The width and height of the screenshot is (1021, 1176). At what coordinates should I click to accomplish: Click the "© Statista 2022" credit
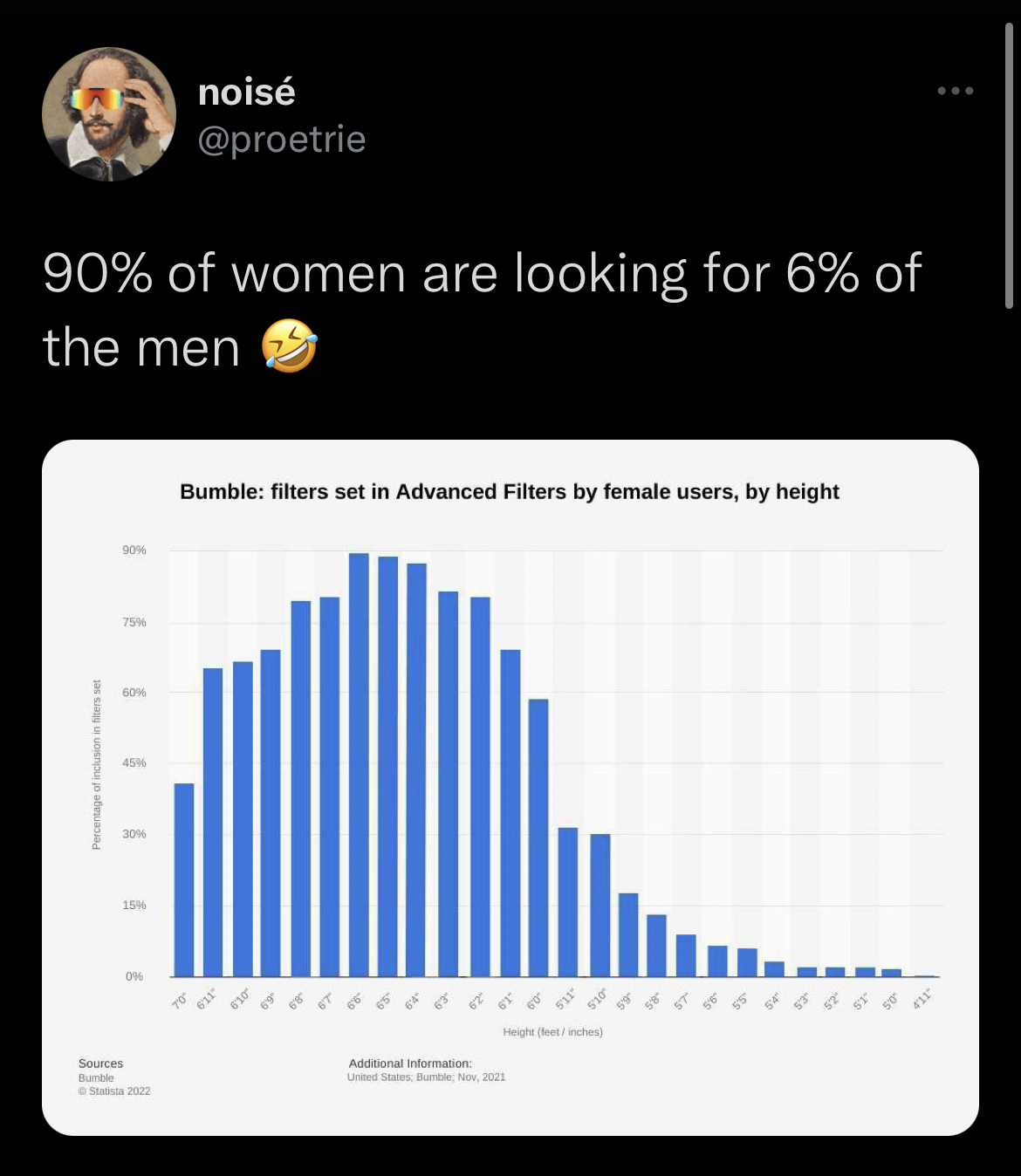114,1091
